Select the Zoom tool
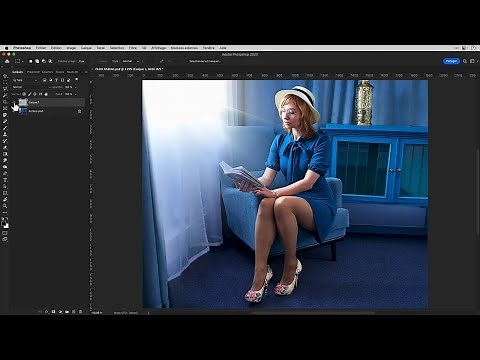The image size is (480, 360). pyautogui.click(x=5, y=206)
